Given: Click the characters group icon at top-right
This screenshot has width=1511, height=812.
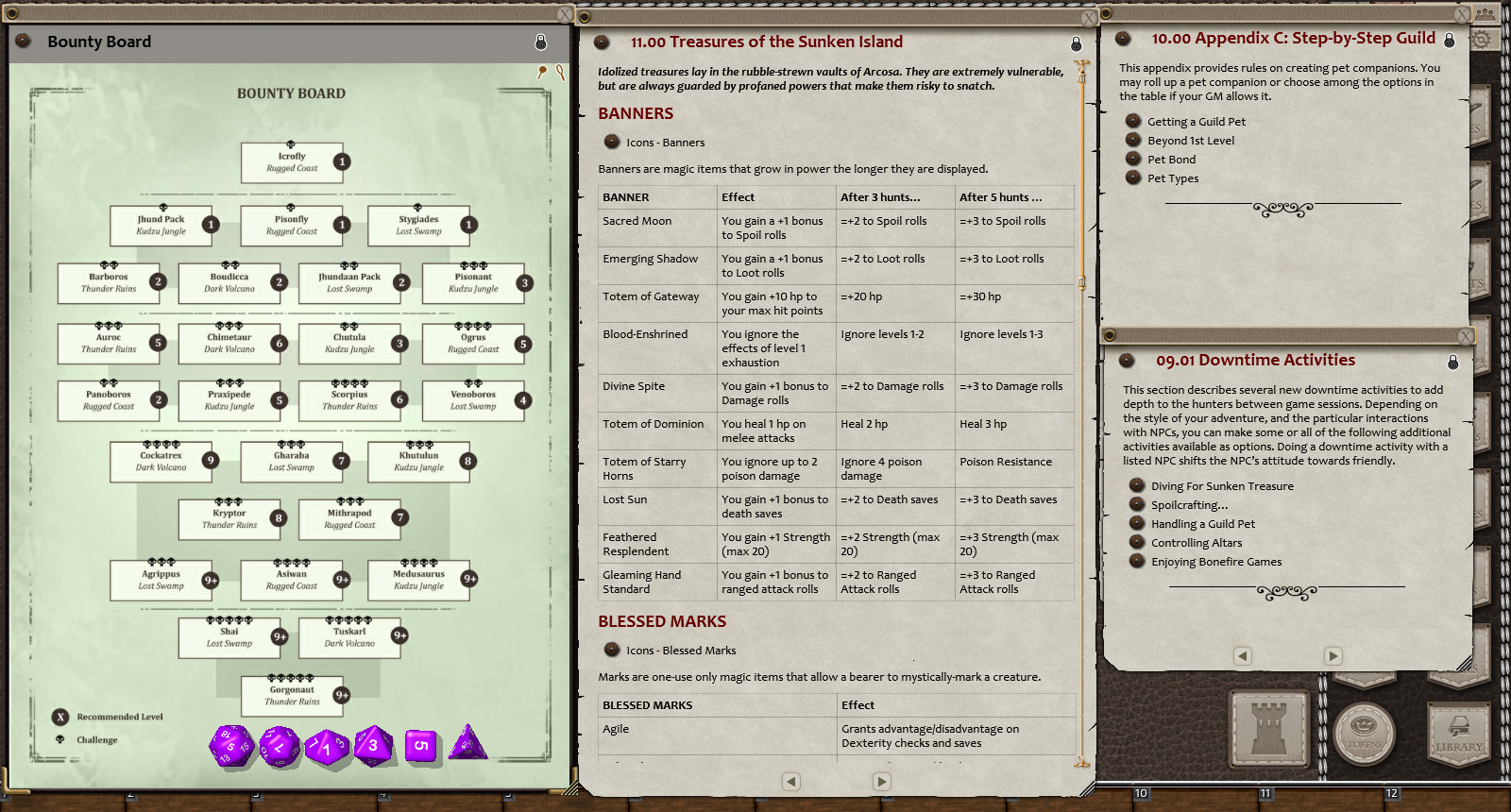Looking at the screenshot, I should pyautogui.click(x=1486, y=13).
